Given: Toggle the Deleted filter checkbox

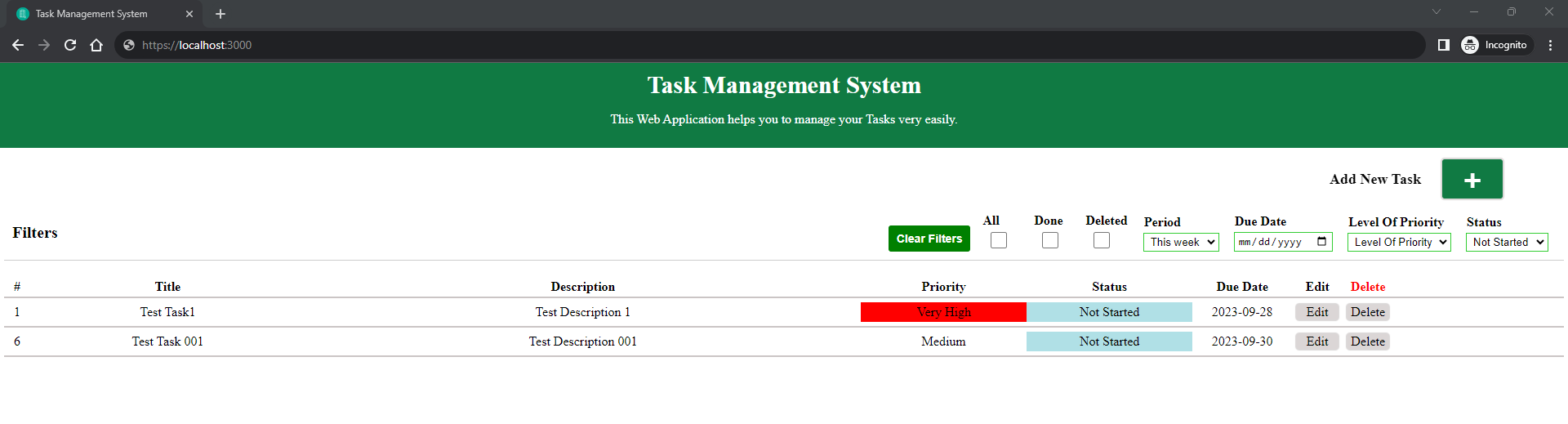Looking at the screenshot, I should [1102, 240].
